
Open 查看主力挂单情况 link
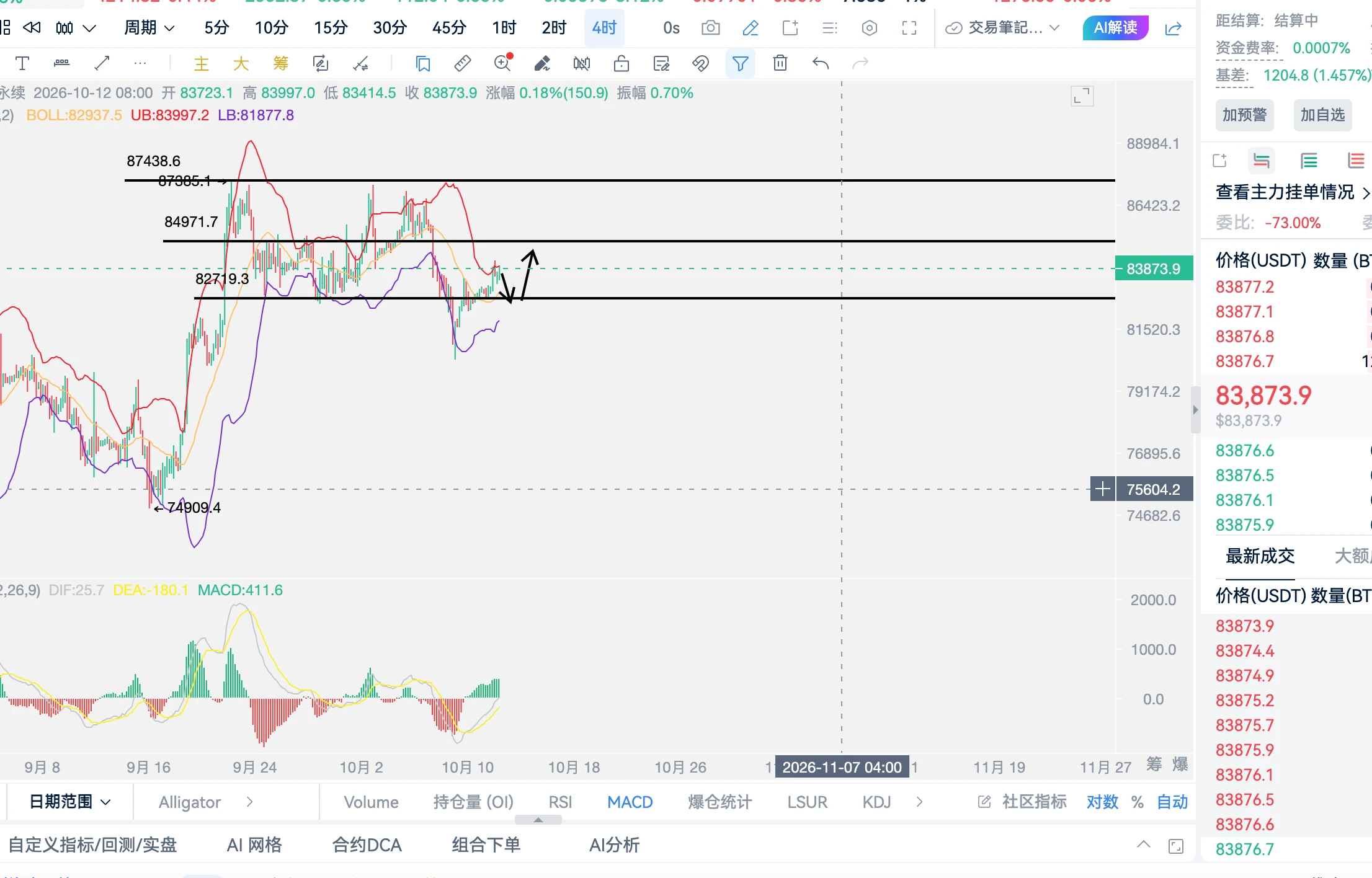click(x=1292, y=192)
